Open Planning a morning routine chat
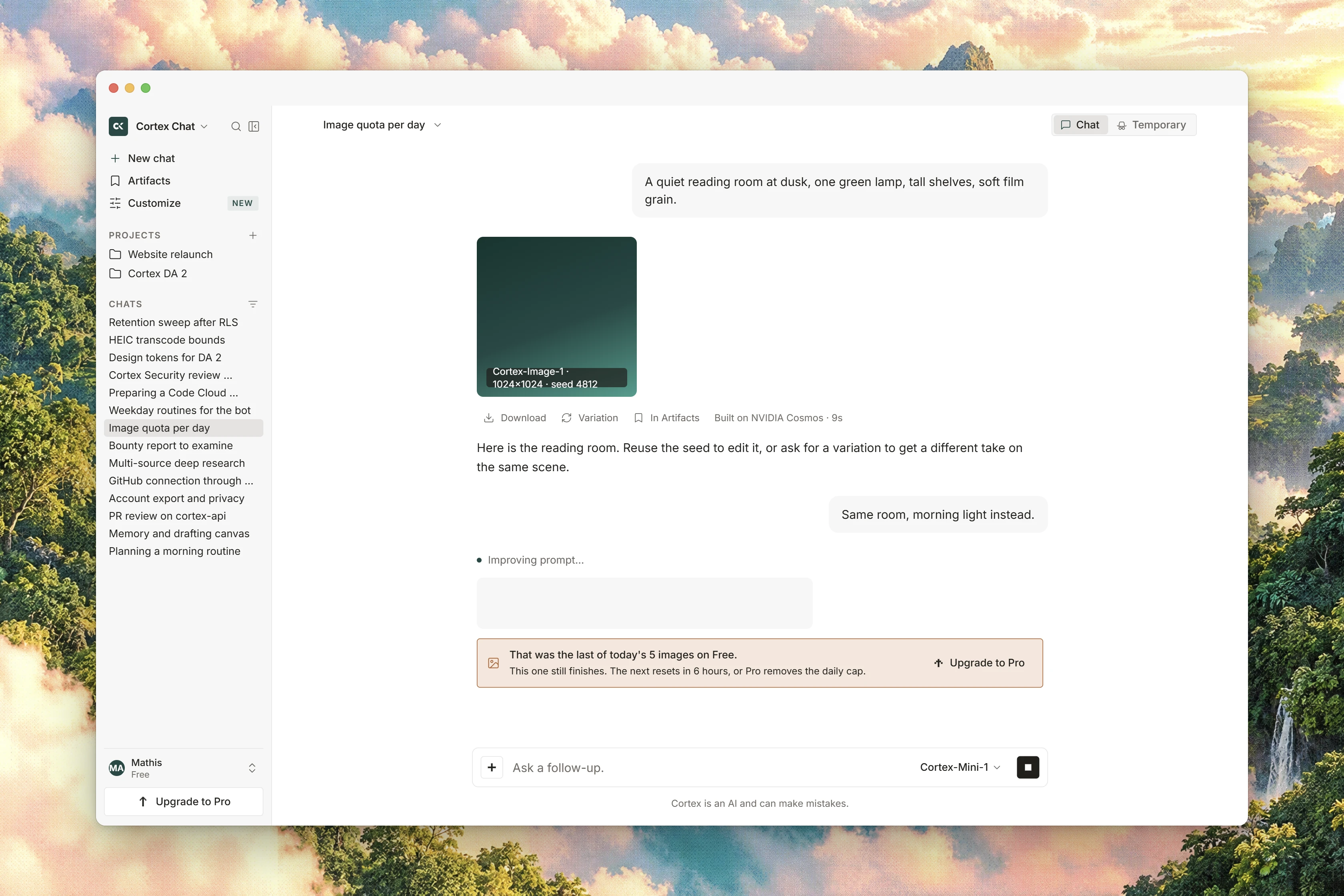Viewport: 1344px width, 896px height. (x=184, y=552)
